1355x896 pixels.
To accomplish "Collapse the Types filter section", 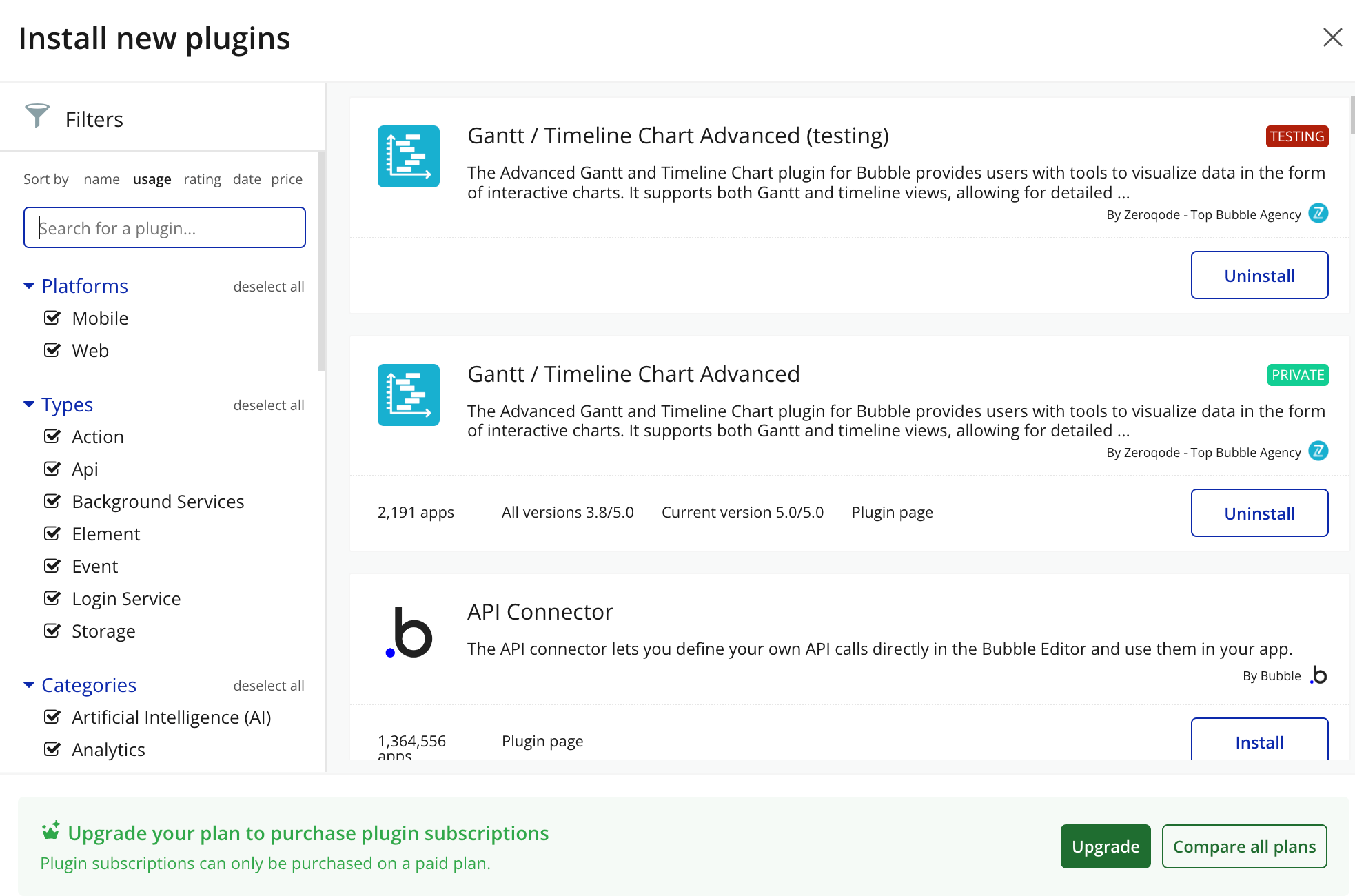I will tap(29, 405).
